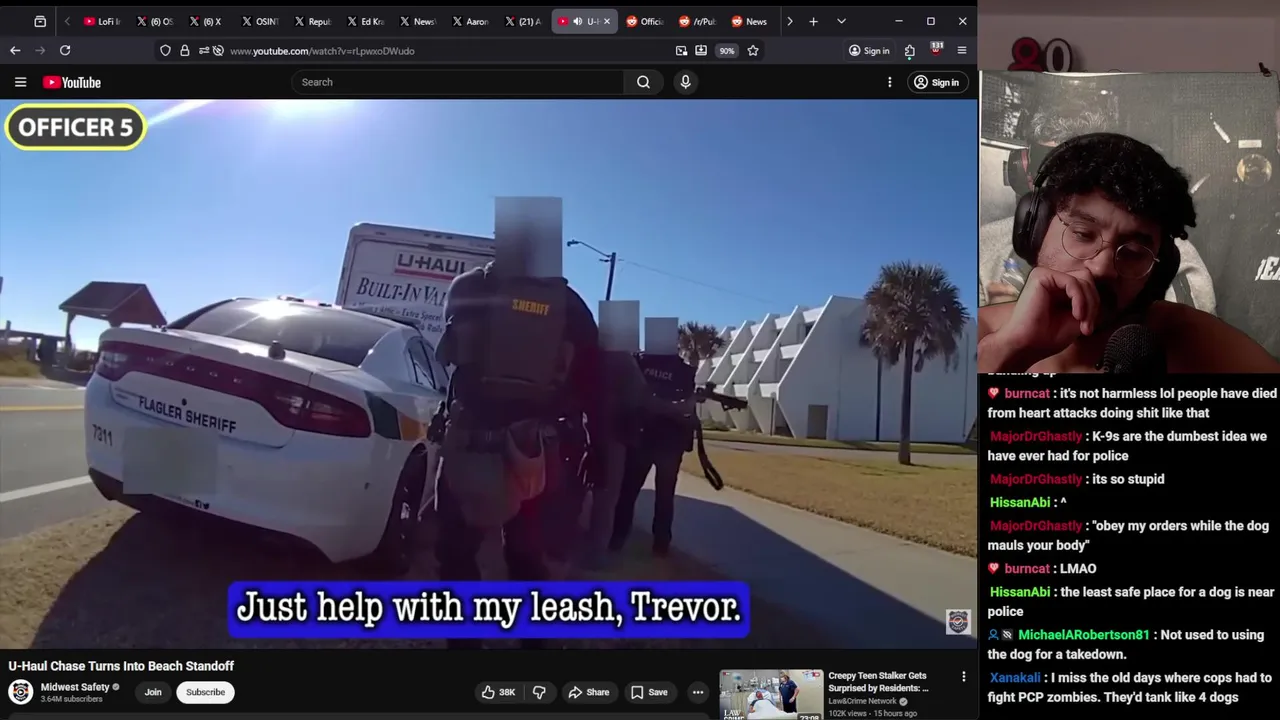Open the browser extensions puzzle icon
This screenshot has width=1280, height=720.
coord(910,51)
